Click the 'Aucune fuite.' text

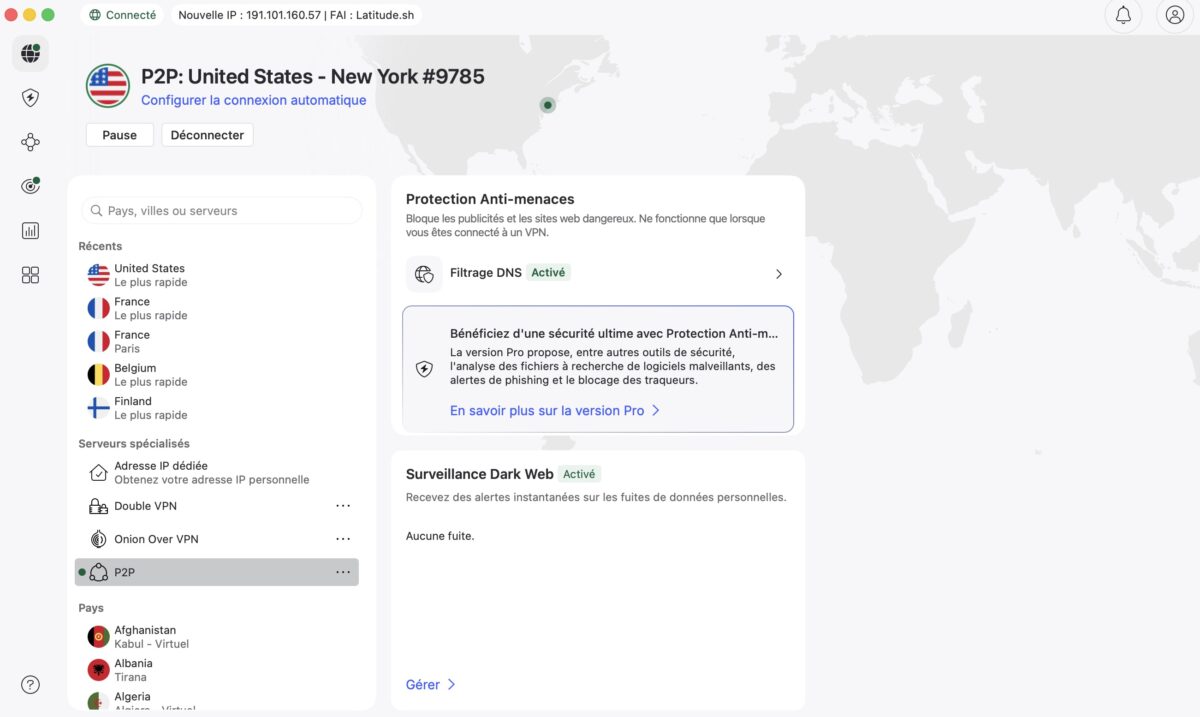440,536
